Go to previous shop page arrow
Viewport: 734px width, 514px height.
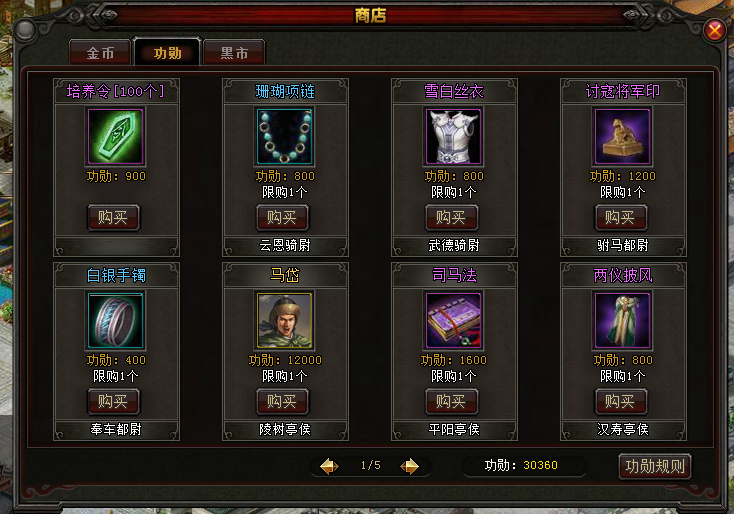coord(329,466)
